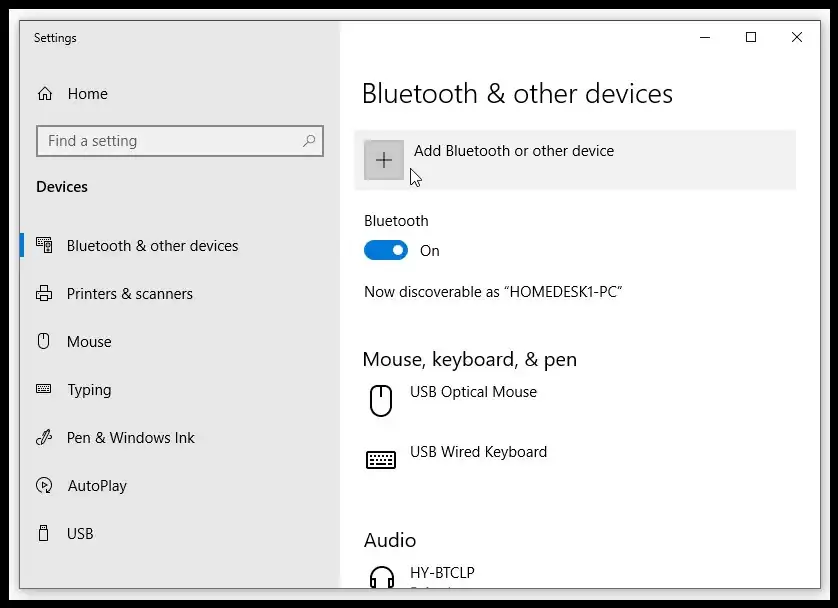Click the Find a setting search box
Screen dimensions: 838x608
[170, 141]
